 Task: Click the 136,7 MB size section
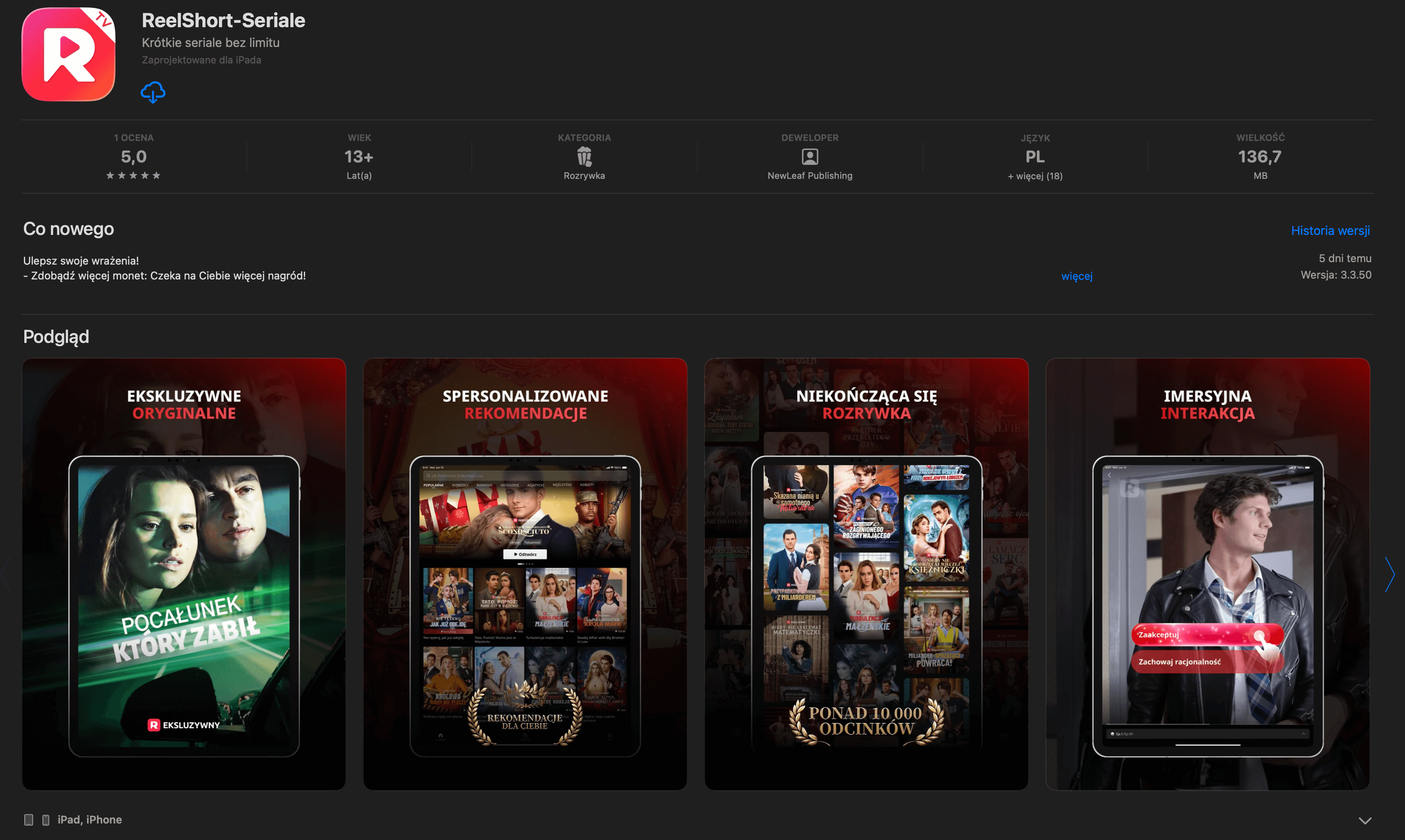[1259, 157]
